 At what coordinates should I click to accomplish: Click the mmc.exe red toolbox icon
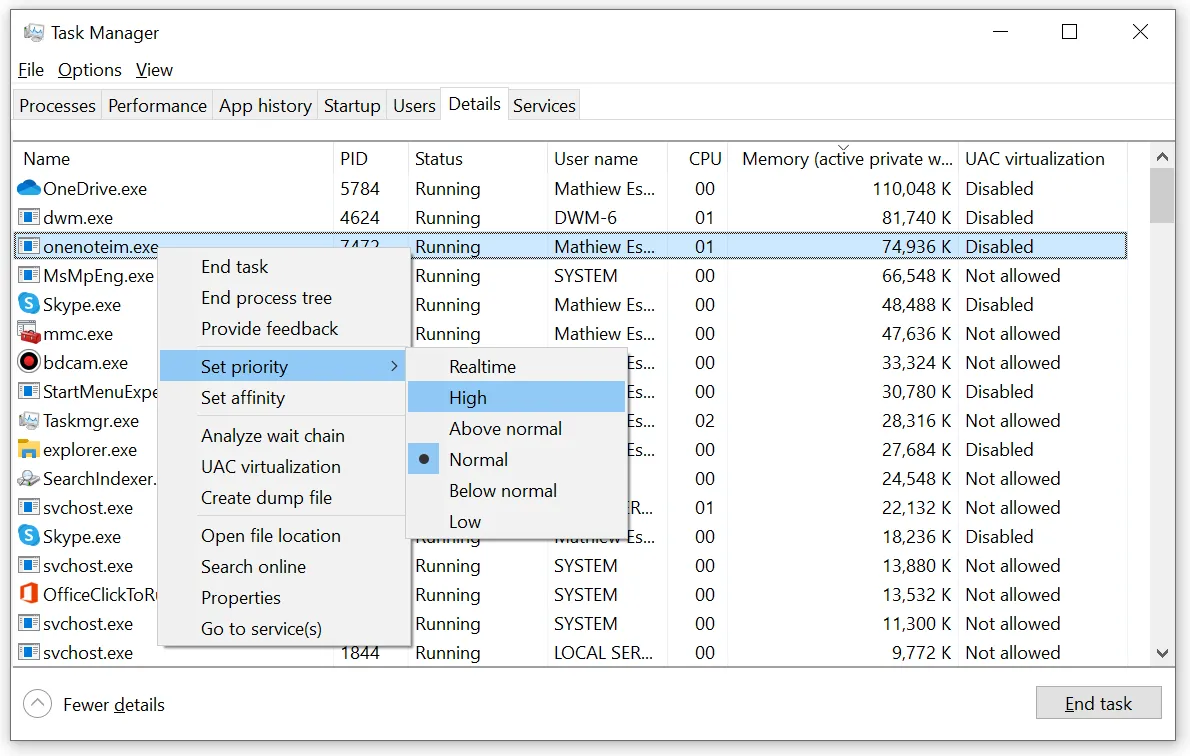[29, 333]
